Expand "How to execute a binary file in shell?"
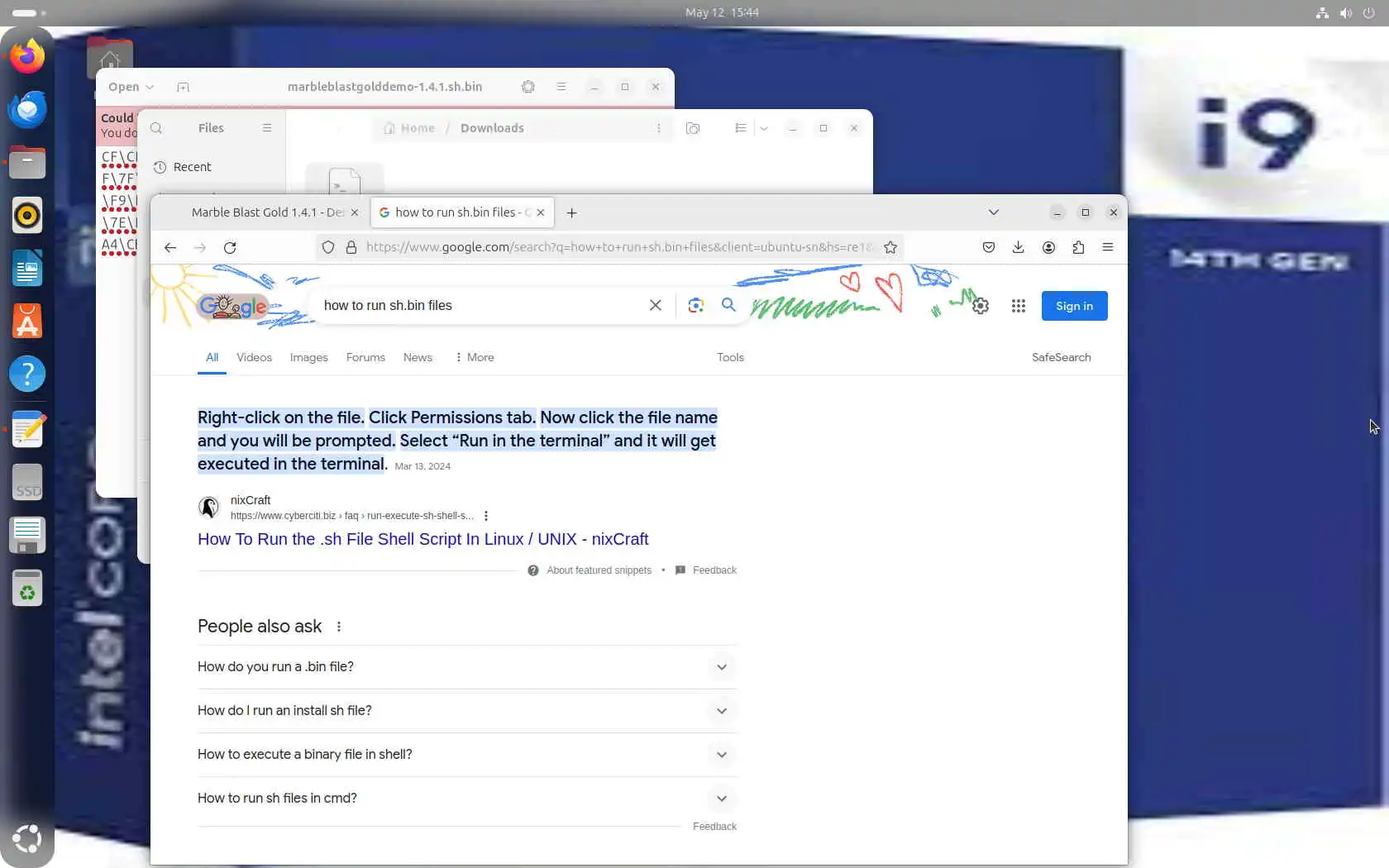This screenshot has height=868, width=1389. point(466,755)
